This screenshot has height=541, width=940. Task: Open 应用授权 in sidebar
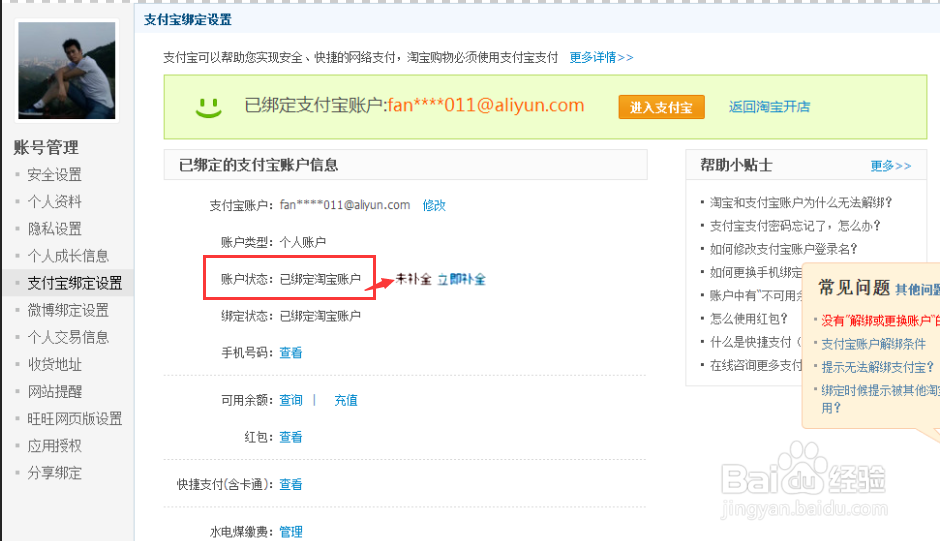click(55, 446)
